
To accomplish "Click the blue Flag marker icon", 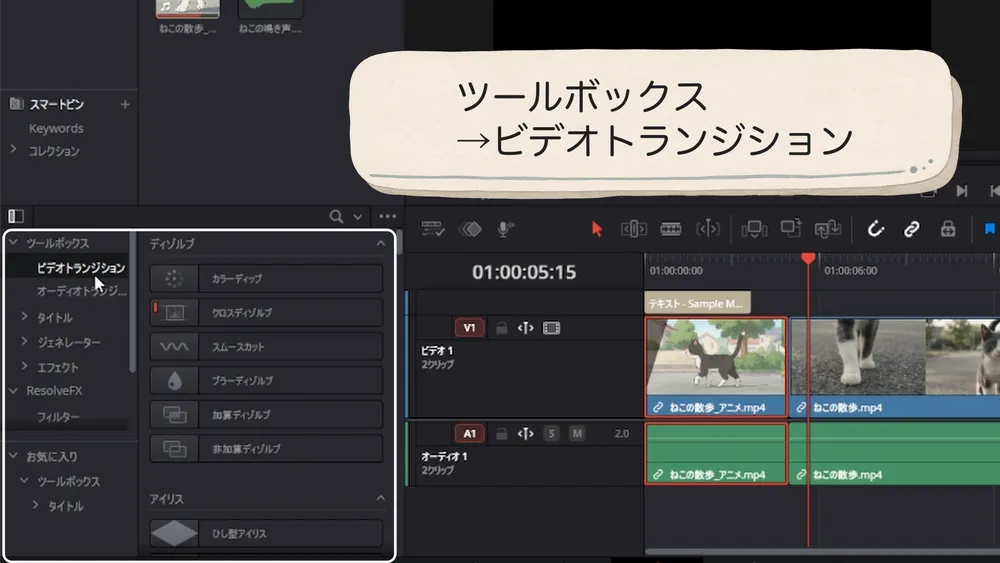I will [990, 229].
